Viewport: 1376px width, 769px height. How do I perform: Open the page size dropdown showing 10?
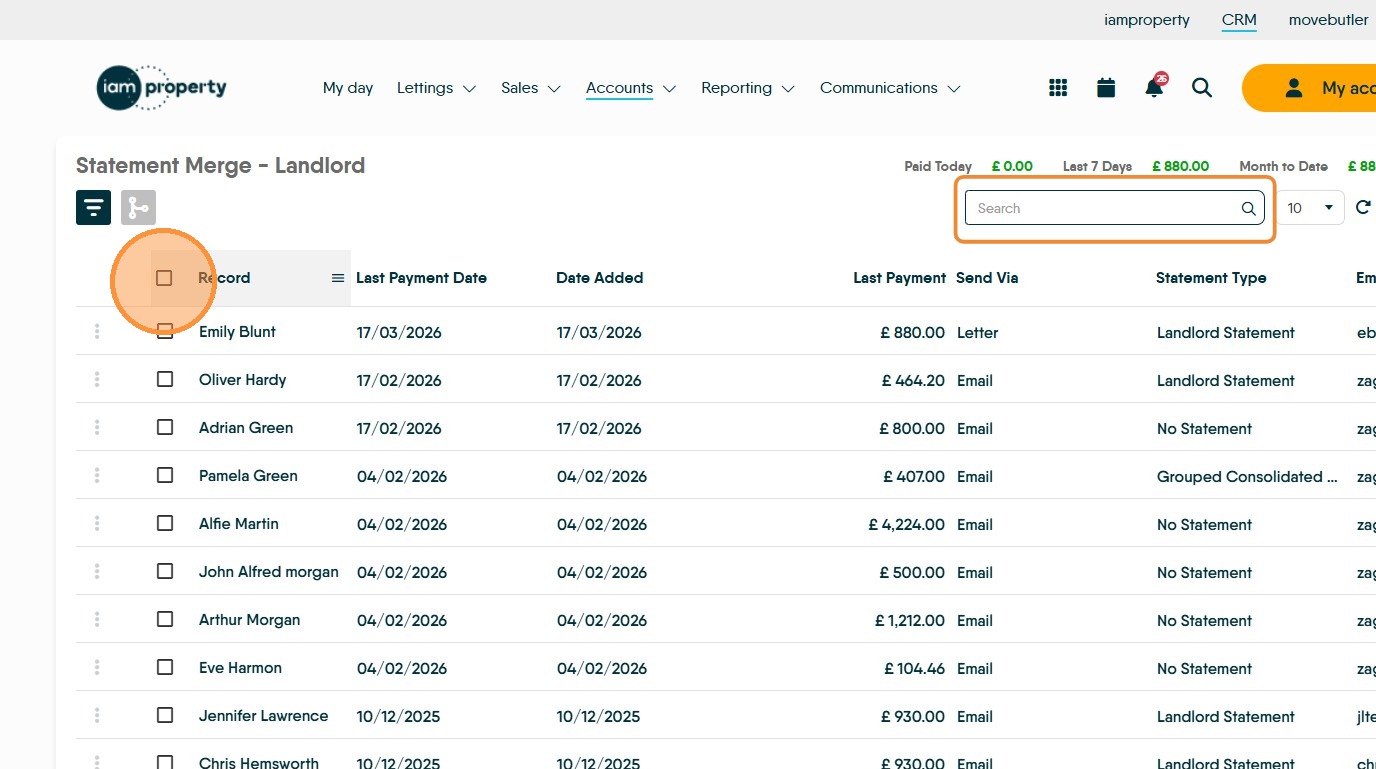tap(1311, 208)
